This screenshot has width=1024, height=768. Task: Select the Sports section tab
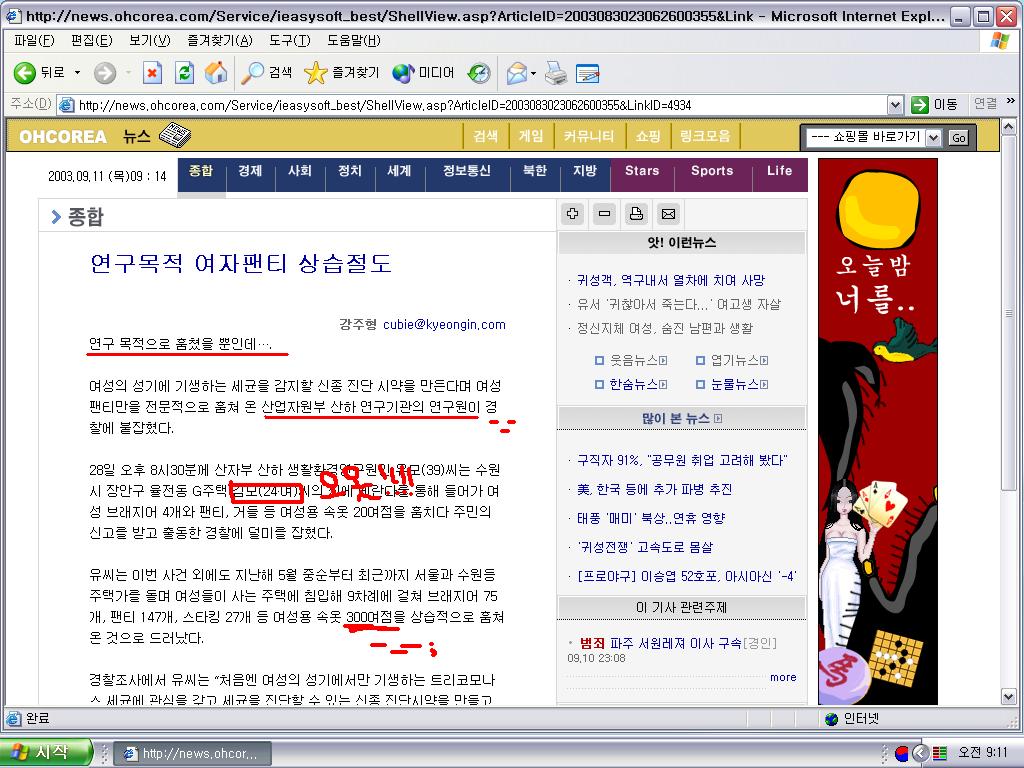(712, 171)
